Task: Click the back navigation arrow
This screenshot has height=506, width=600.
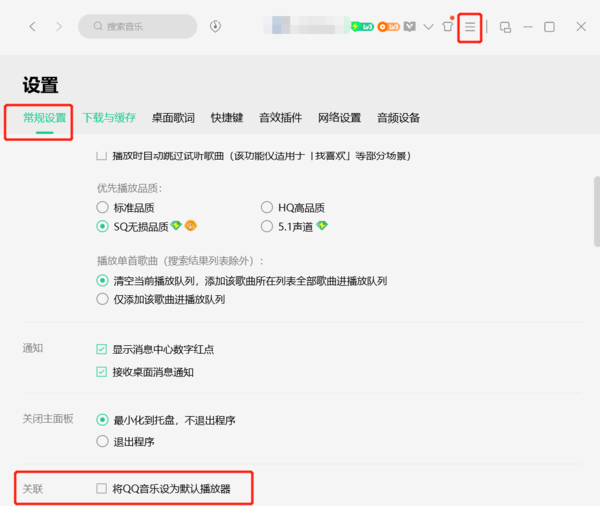Action: pyautogui.click(x=33, y=26)
